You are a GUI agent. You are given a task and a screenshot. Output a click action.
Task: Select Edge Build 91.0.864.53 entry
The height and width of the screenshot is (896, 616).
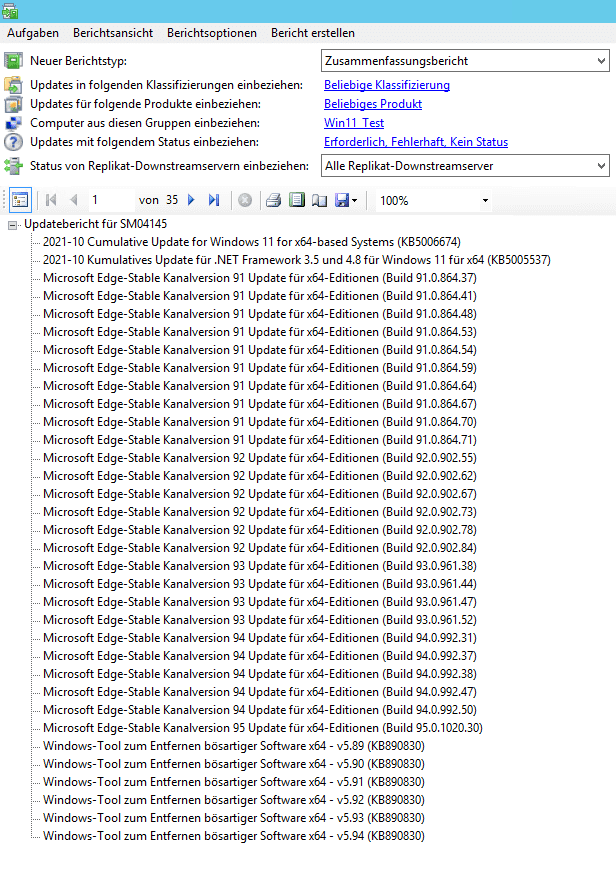259,332
